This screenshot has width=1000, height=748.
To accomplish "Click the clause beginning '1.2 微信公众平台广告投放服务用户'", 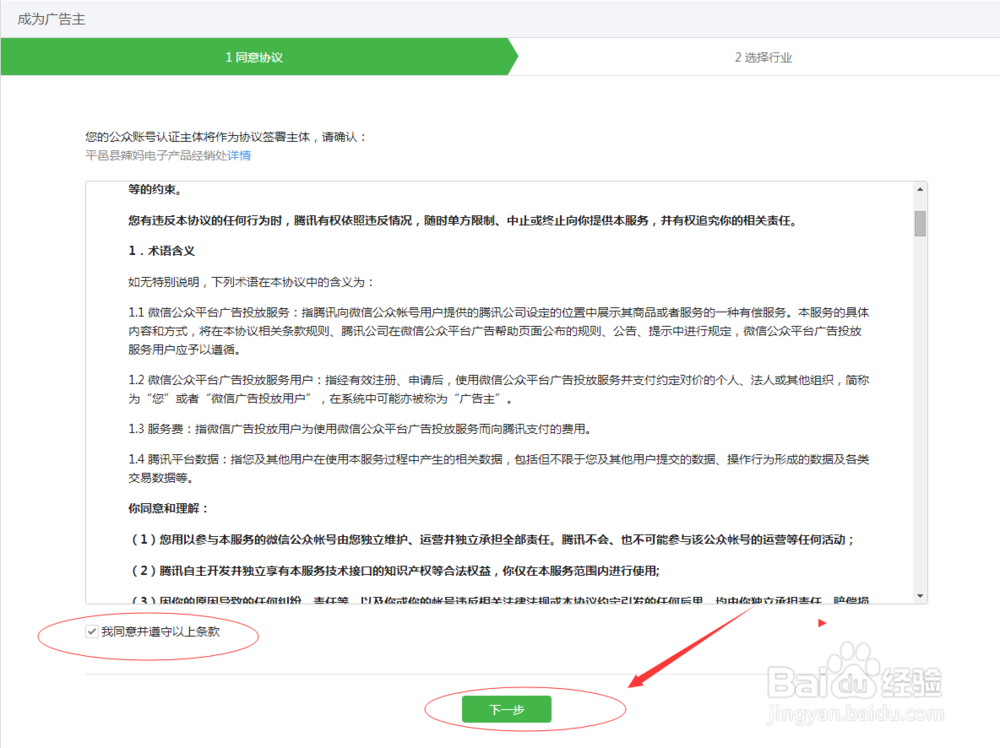I will [499, 389].
